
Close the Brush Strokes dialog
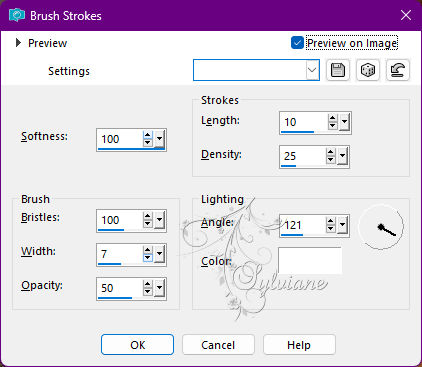click(x=406, y=15)
